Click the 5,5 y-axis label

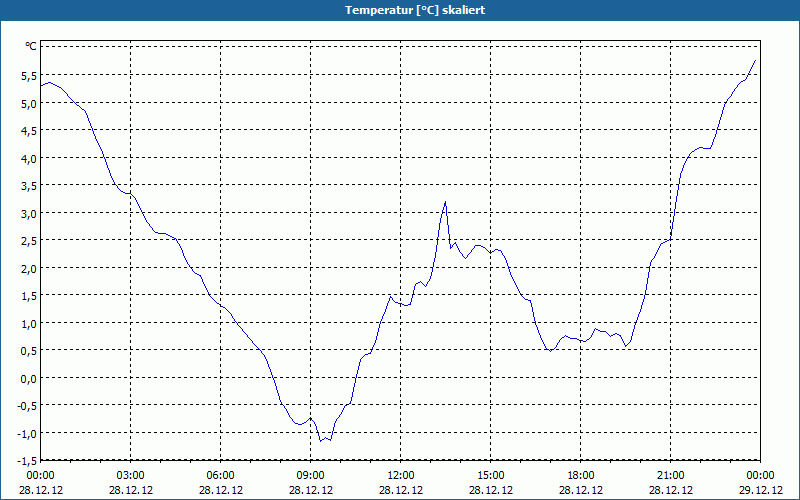(29, 76)
